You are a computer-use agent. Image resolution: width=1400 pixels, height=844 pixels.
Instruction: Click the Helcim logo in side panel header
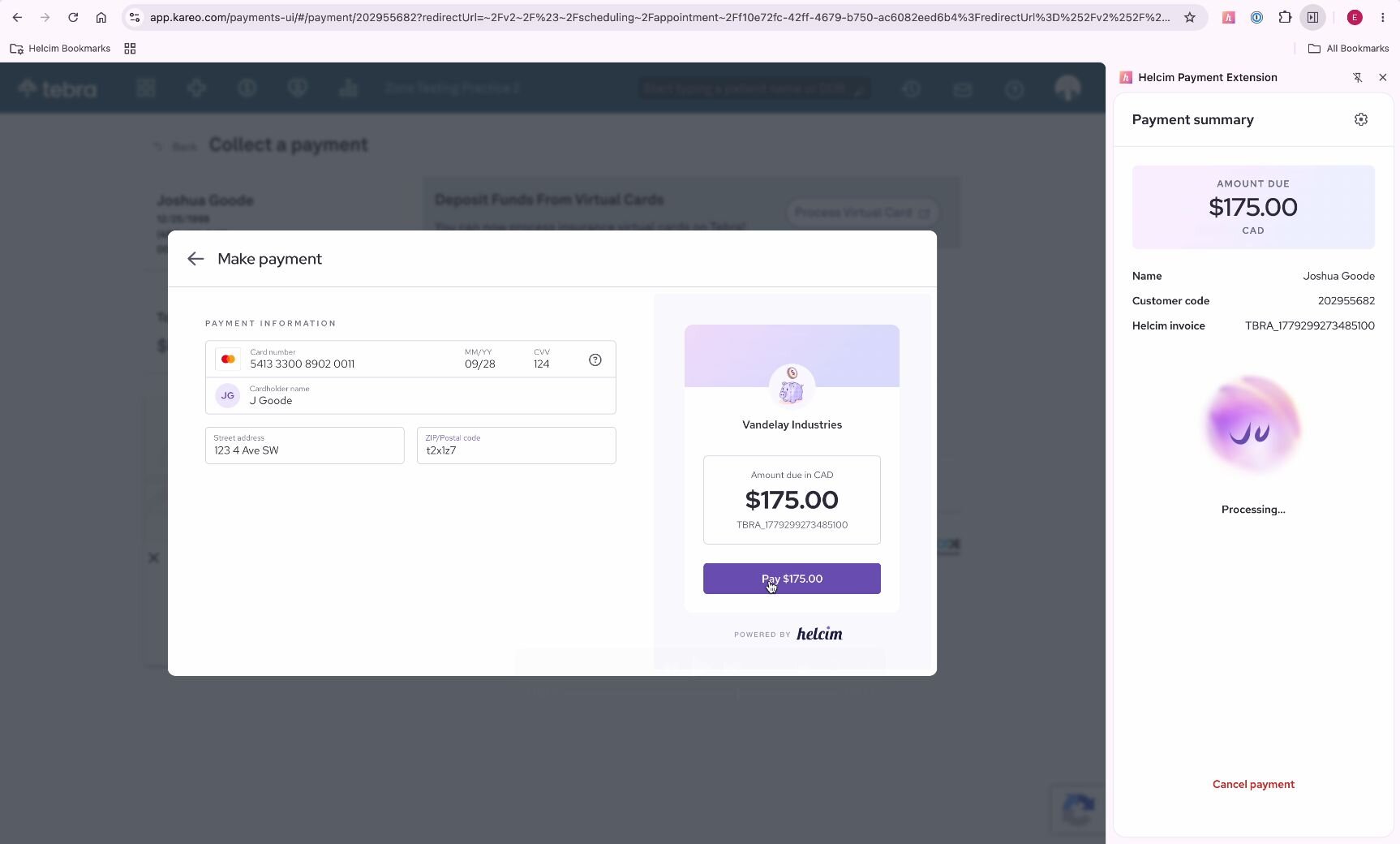[1126, 77]
